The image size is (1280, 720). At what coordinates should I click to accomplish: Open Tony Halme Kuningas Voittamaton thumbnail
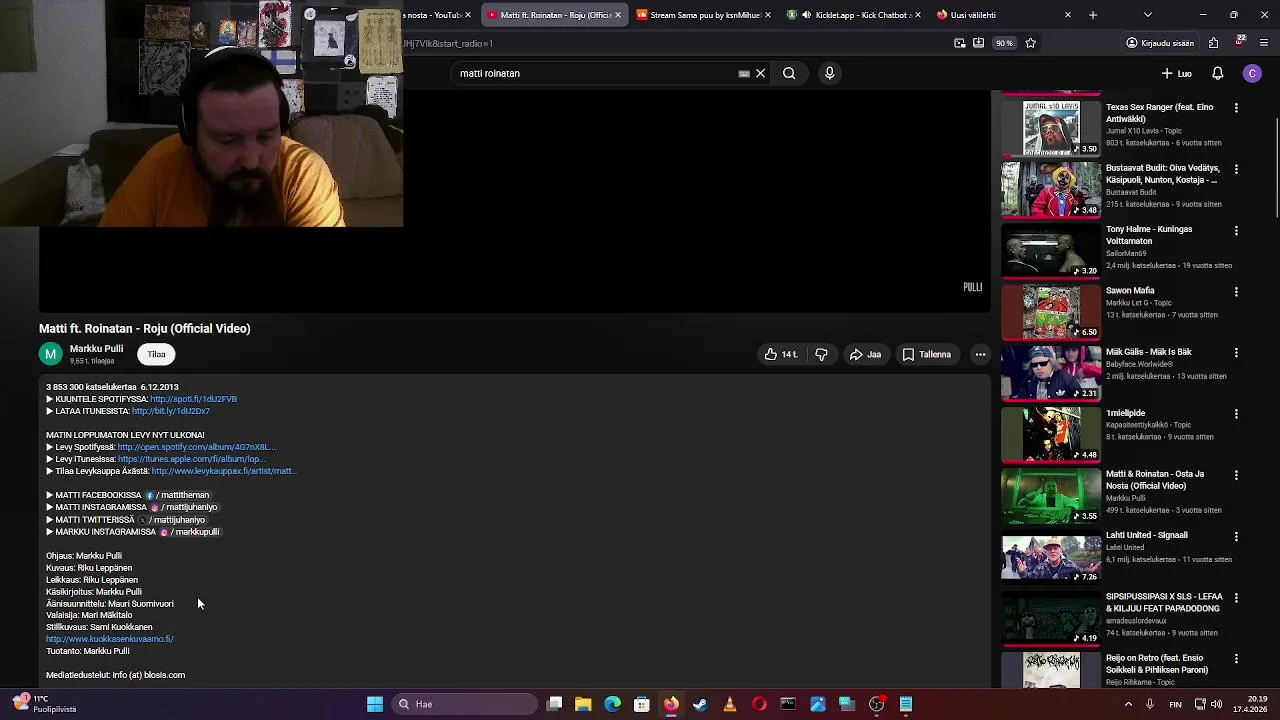[1051, 250]
